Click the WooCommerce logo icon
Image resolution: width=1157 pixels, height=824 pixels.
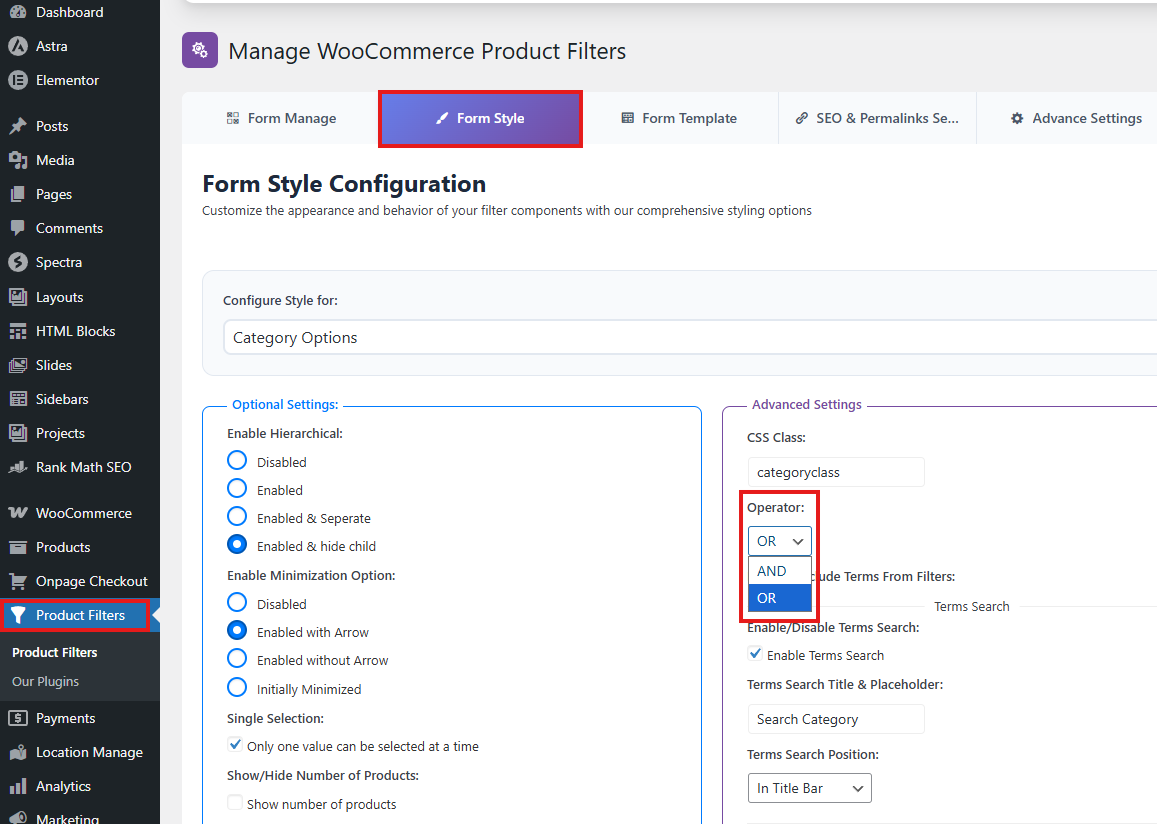[x=18, y=513]
